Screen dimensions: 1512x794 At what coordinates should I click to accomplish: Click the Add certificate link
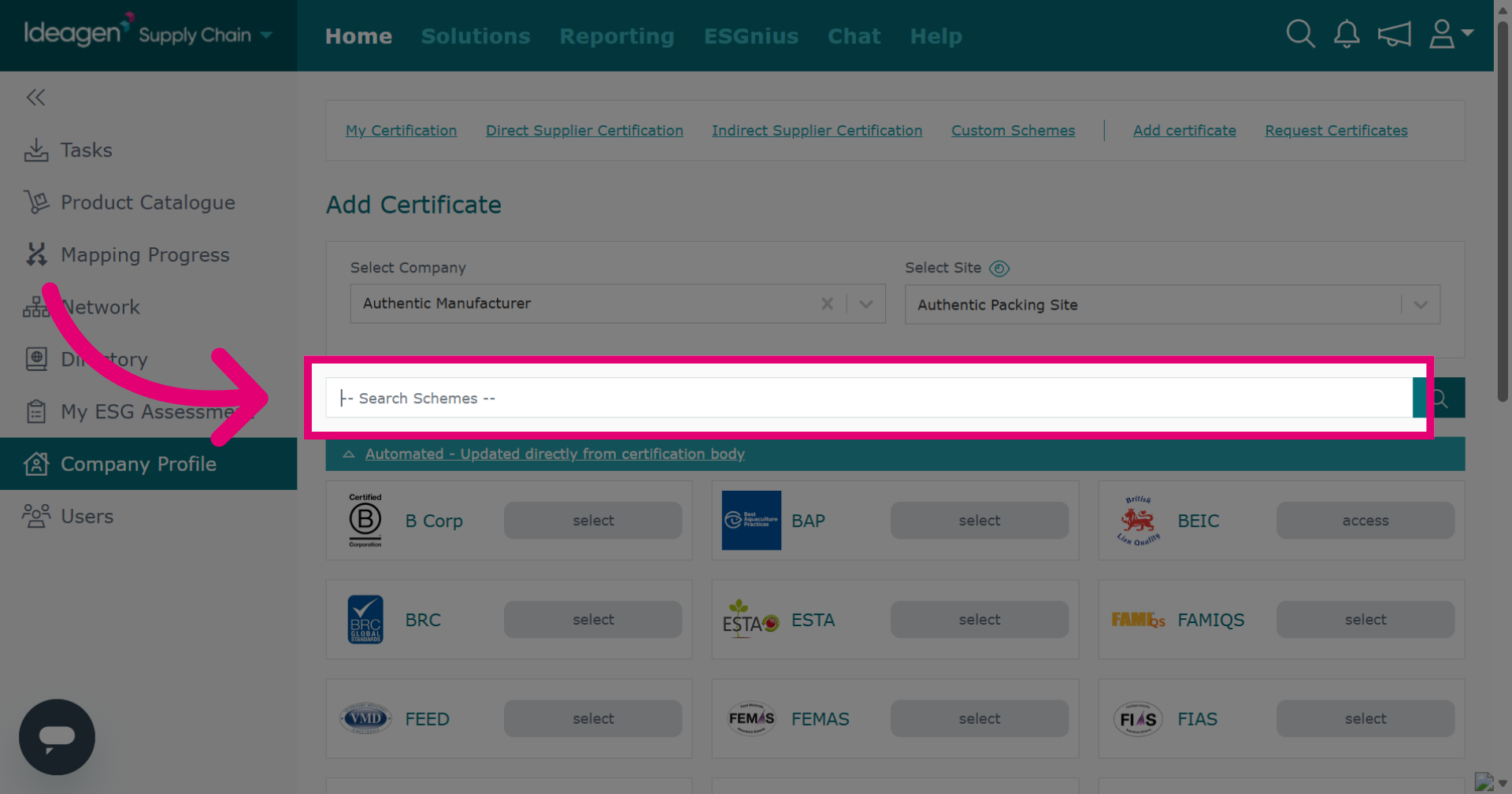click(x=1184, y=131)
